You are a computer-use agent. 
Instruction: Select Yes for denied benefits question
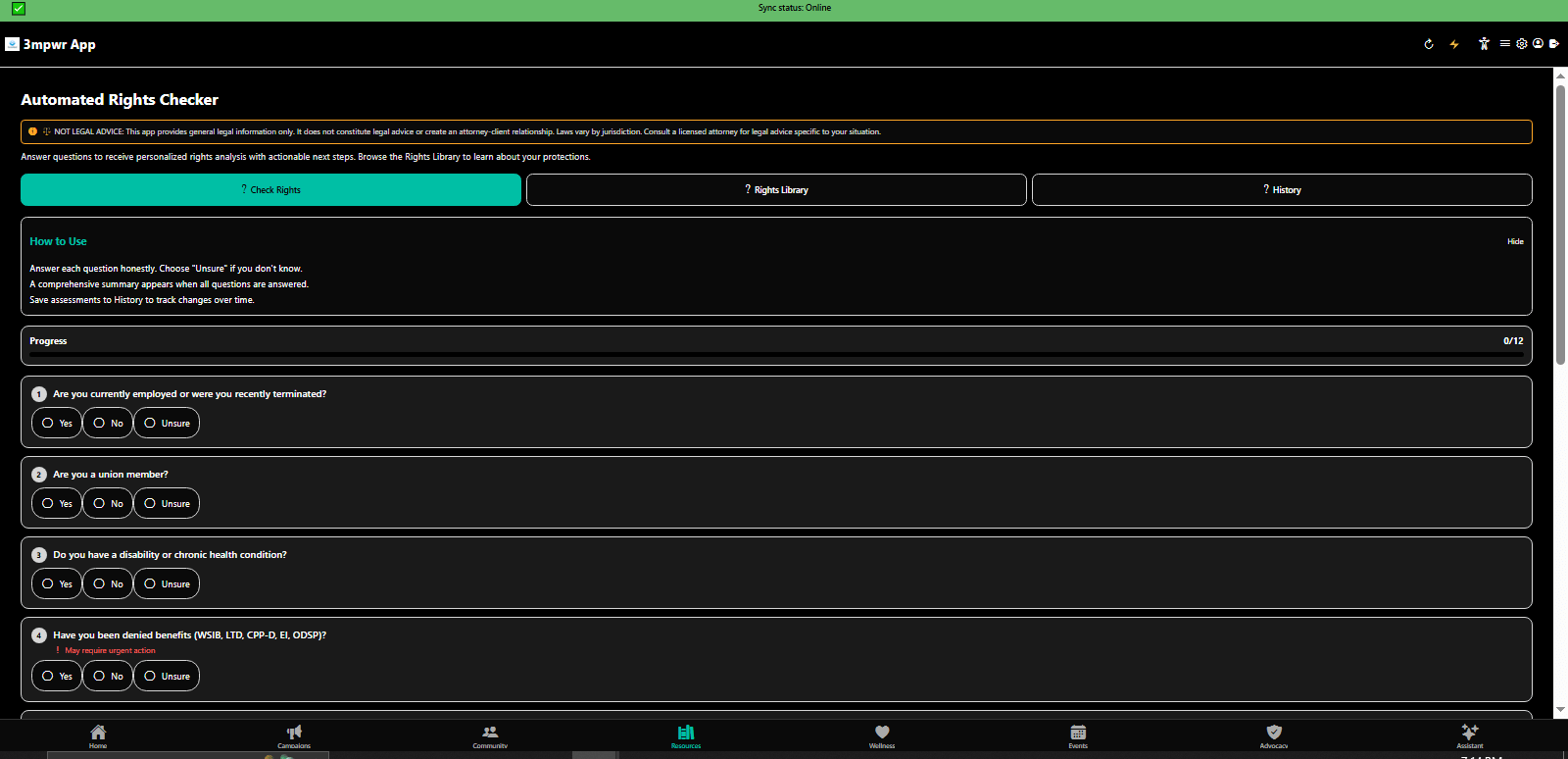pyautogui.click(x=57, y=676)
